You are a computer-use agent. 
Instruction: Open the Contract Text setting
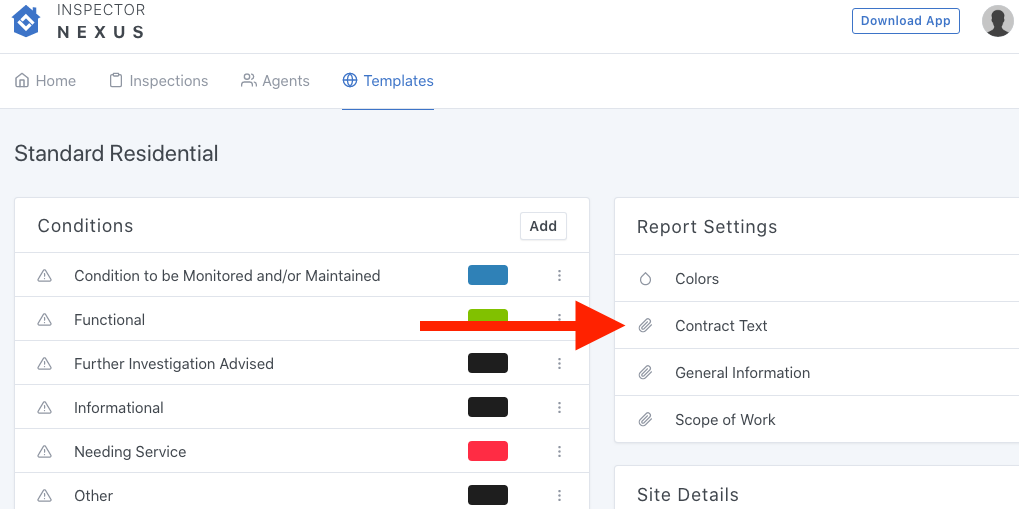721,326
